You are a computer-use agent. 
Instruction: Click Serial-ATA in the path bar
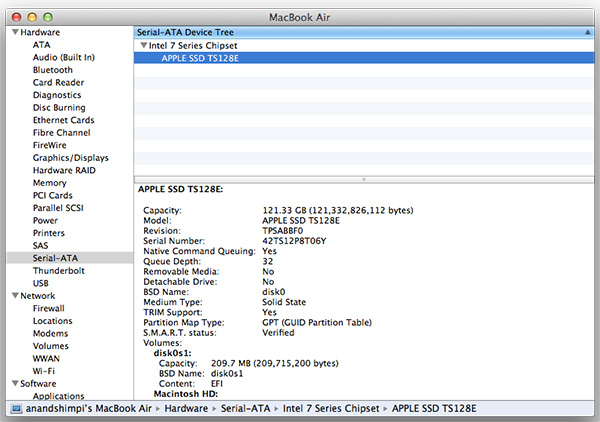[x=245, y=409]
